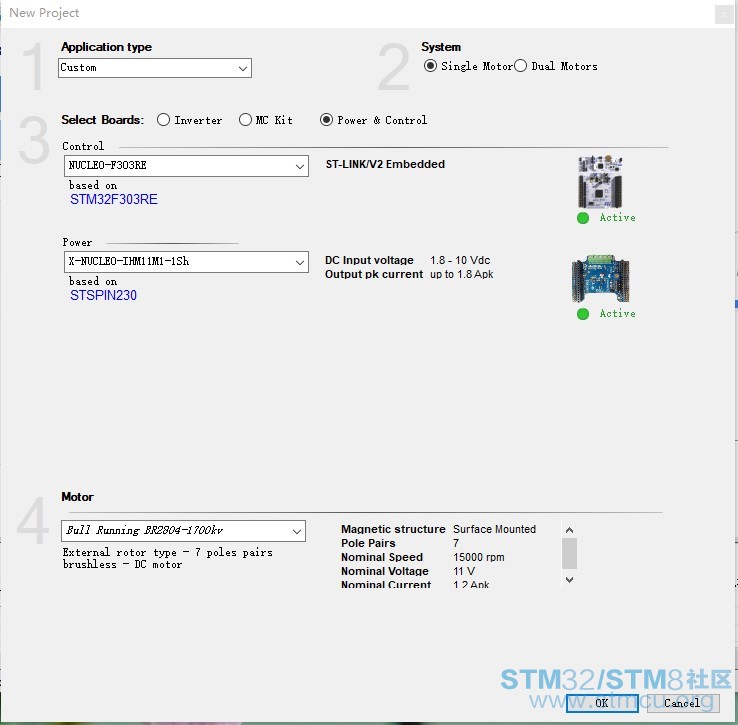Viewport: 738px width, 725px height.
Task: Select the Single Motor radio button
Action: tap(430, 66)
